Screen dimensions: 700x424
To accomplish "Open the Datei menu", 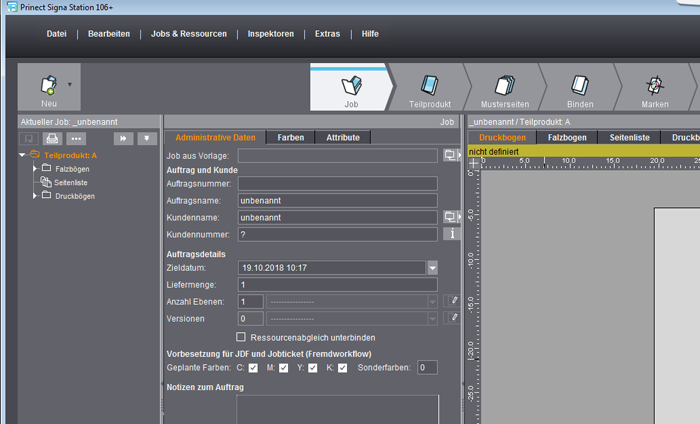I will tap(56, 34).
